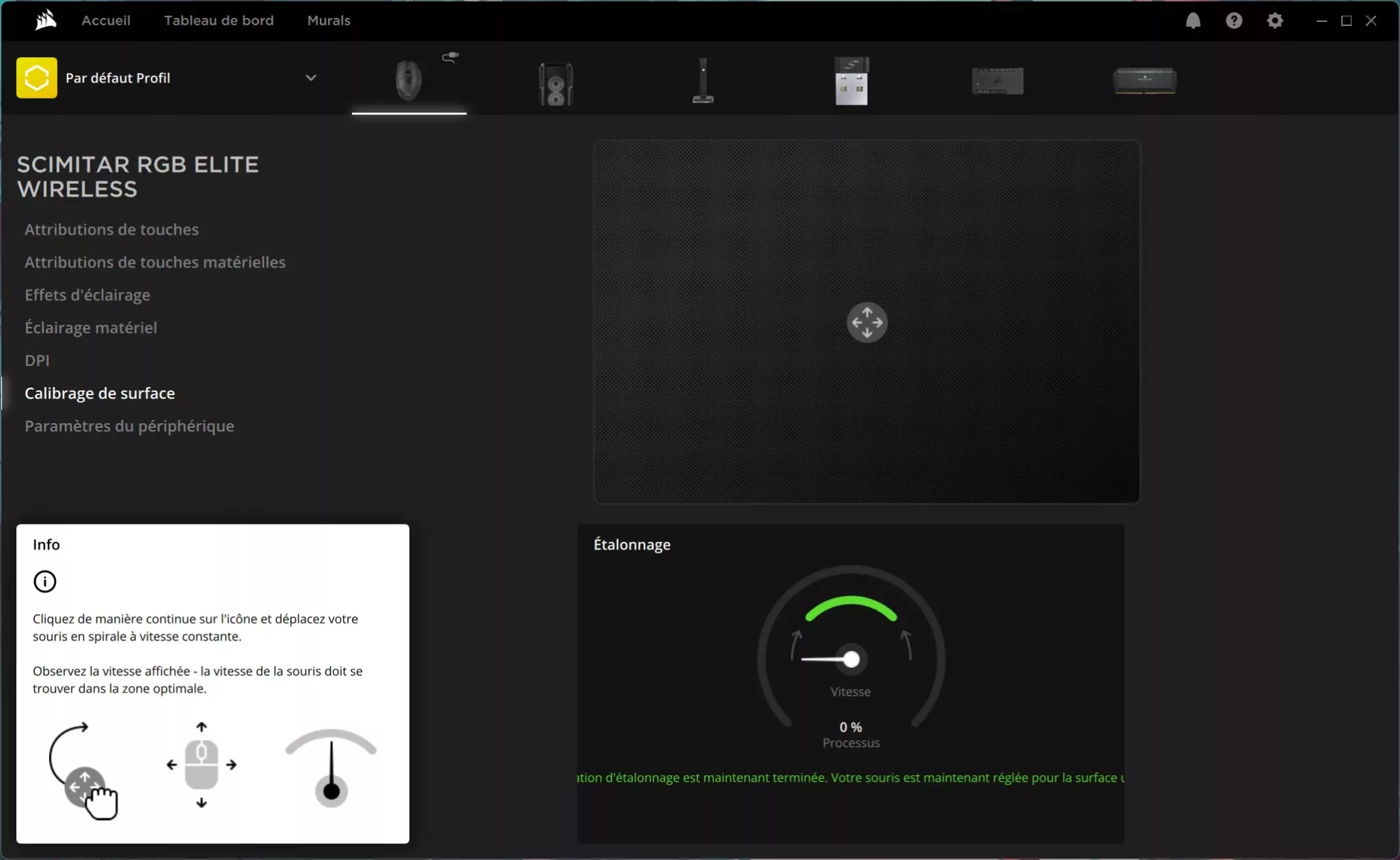
Task: Select Effets d'éclairage
Action: (87, 295)
